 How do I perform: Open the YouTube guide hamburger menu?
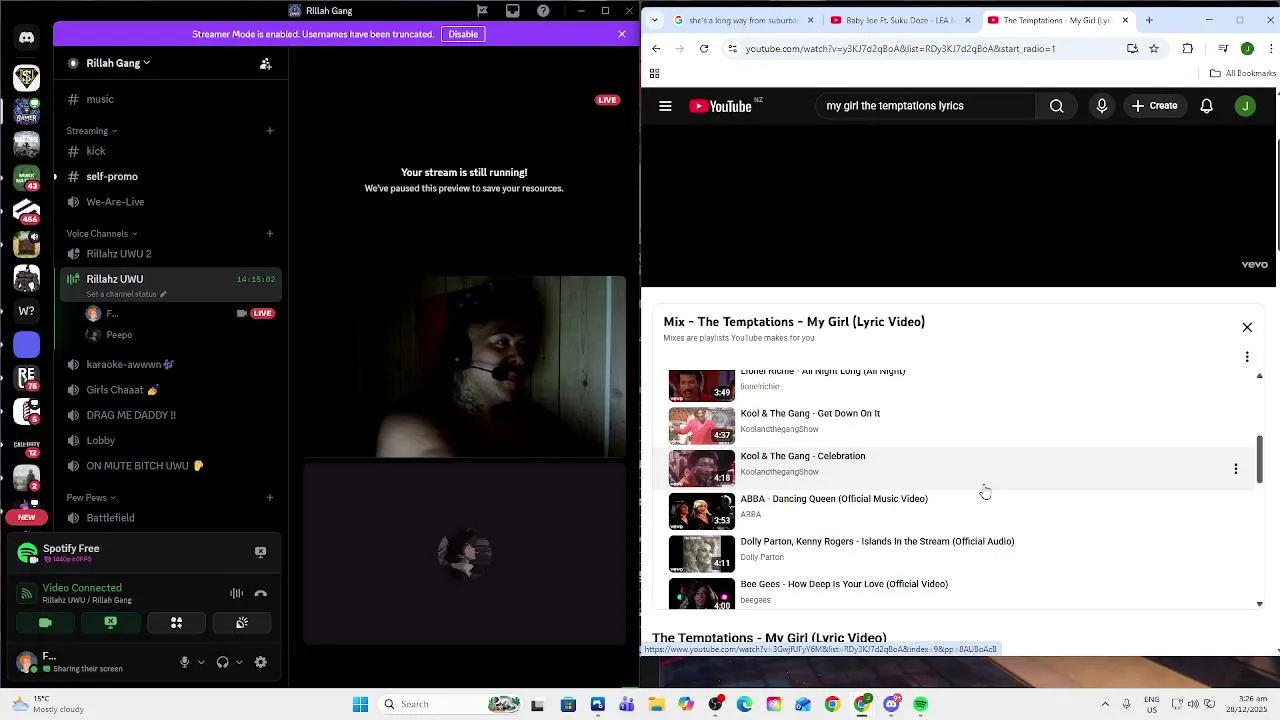point(665,106)
